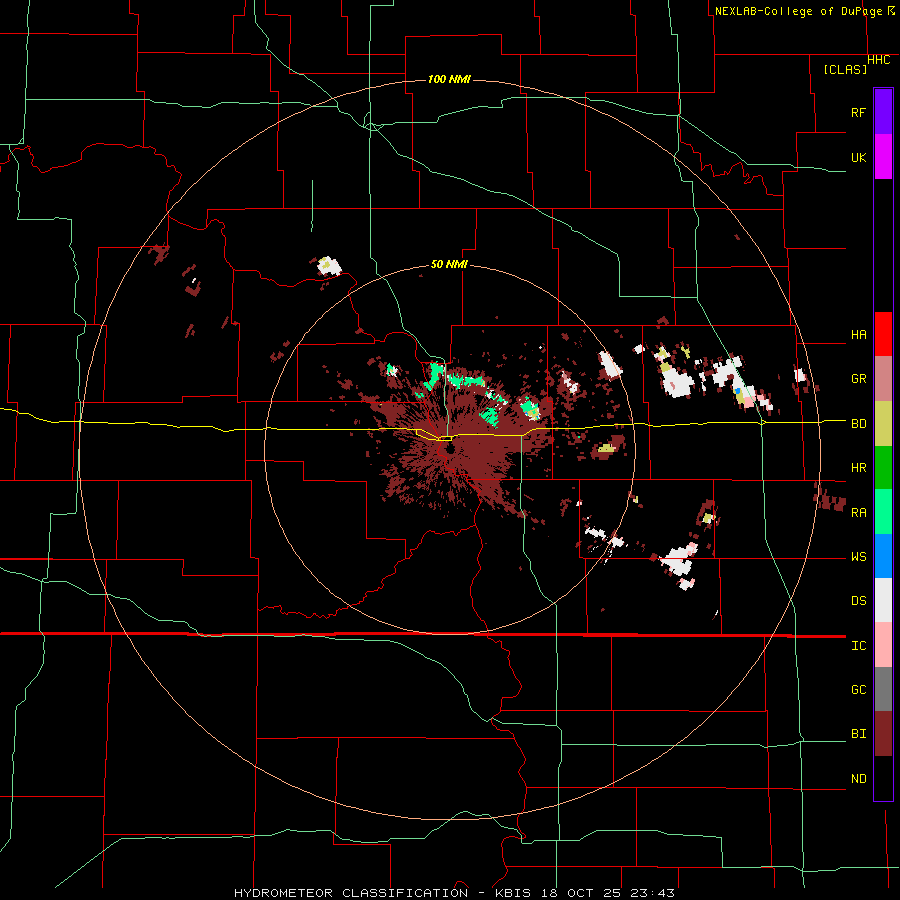Select the BD yellow legend swatch
900x900 pixels.
883,423
